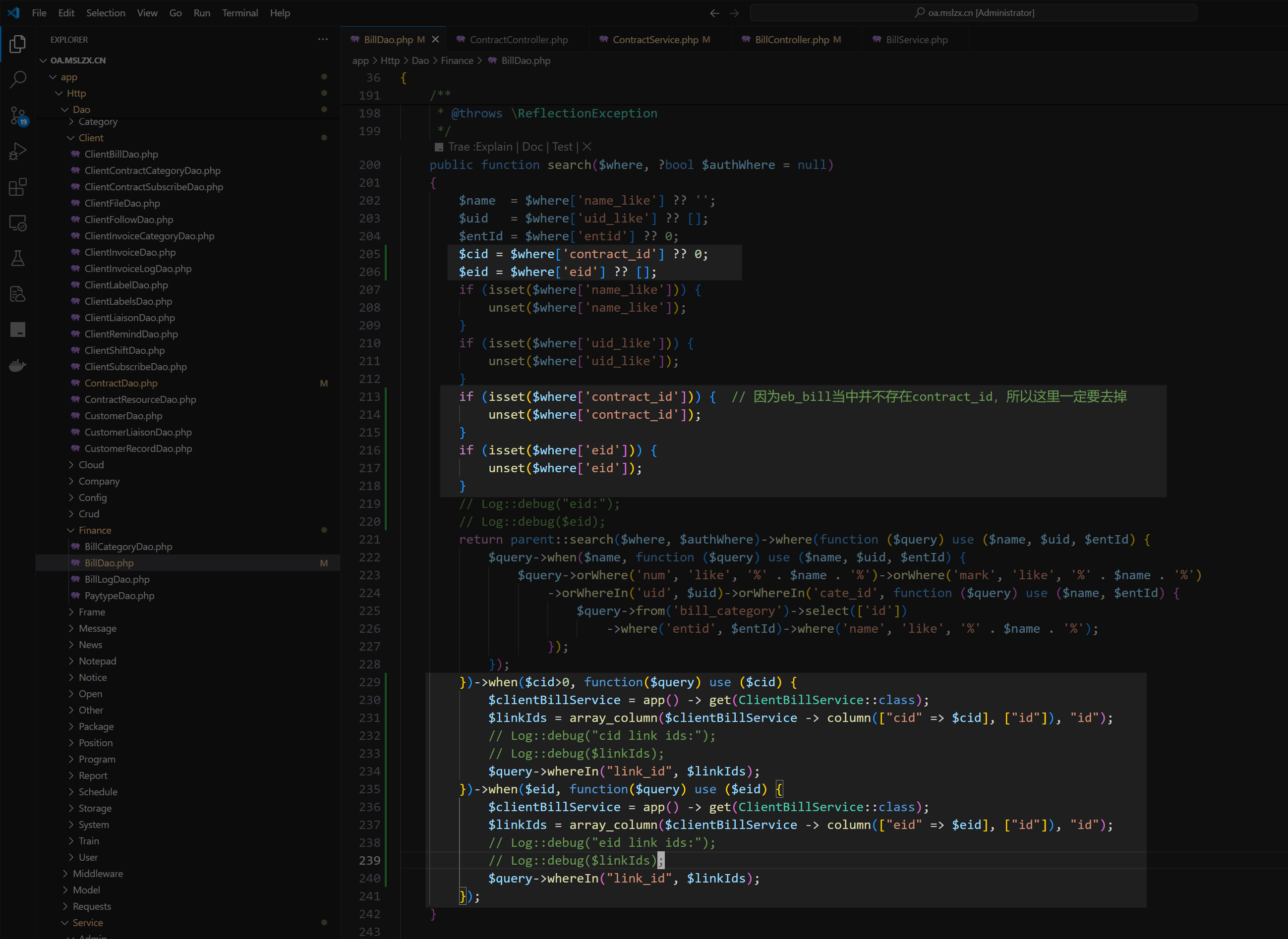Viewport: 1288px width, 939px height.
Task: Open the Selection menu
Action: (105, 12)
